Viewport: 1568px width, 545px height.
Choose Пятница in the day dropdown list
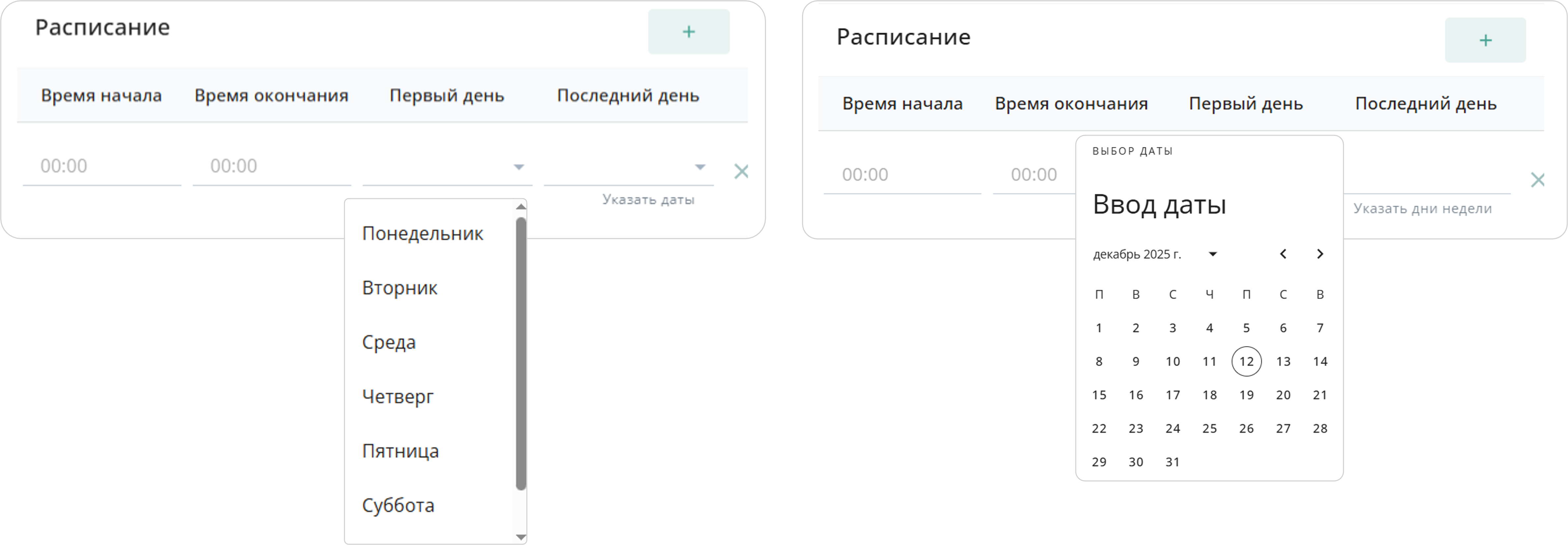click(x=400, y=451)
